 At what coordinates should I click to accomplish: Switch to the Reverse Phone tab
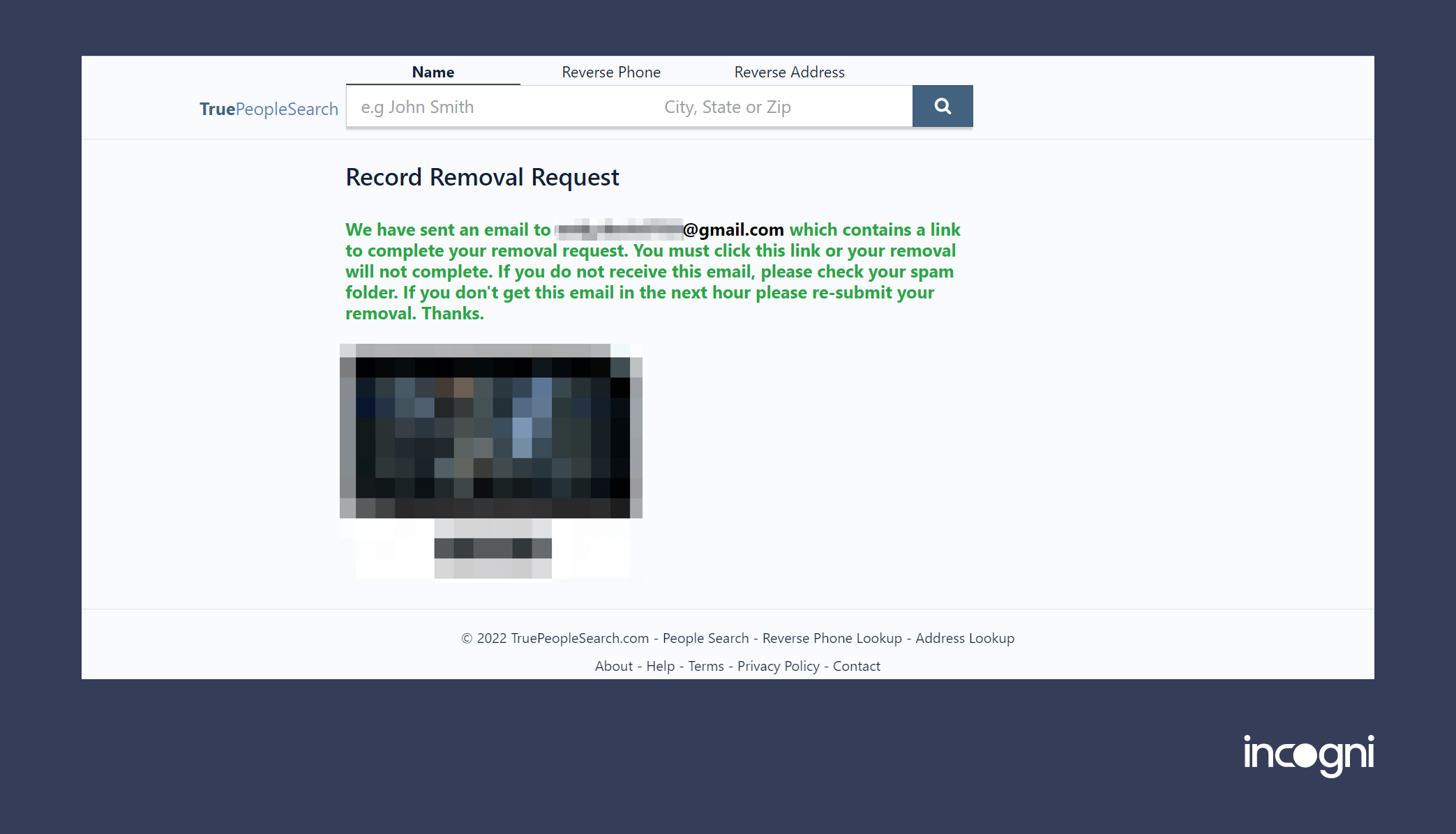(x=610, y=72)
